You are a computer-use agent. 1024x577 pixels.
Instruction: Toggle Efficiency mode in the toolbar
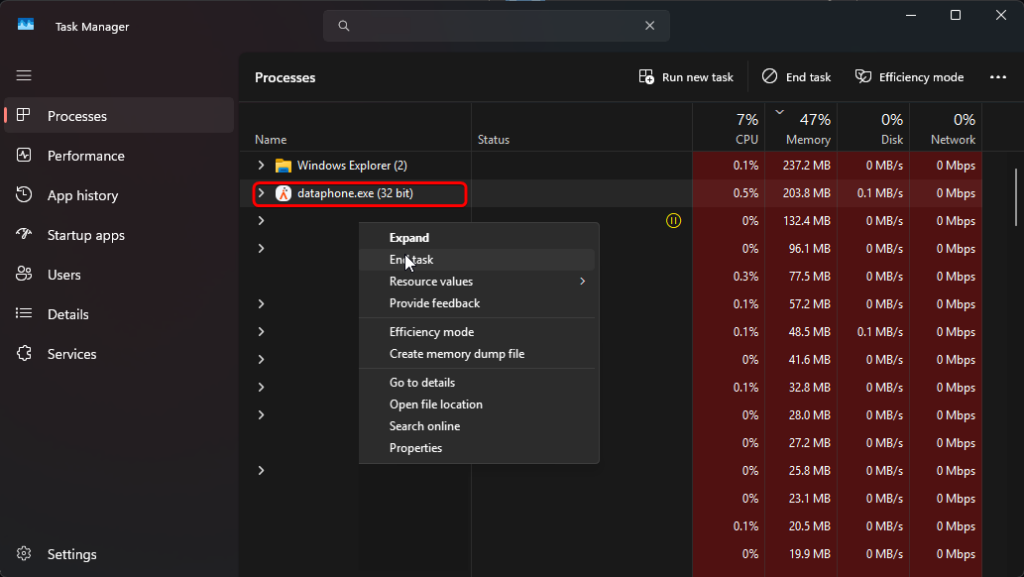click(909, 77)
